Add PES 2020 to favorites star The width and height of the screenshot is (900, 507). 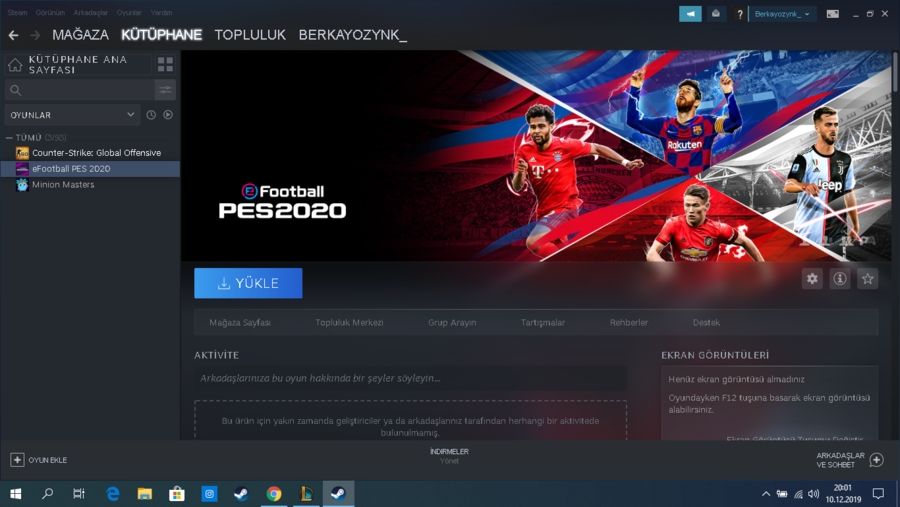867,279
